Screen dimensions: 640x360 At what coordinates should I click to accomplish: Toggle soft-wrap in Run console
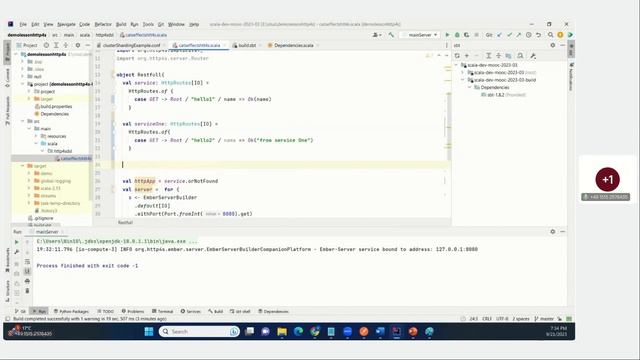click(27, 262)
